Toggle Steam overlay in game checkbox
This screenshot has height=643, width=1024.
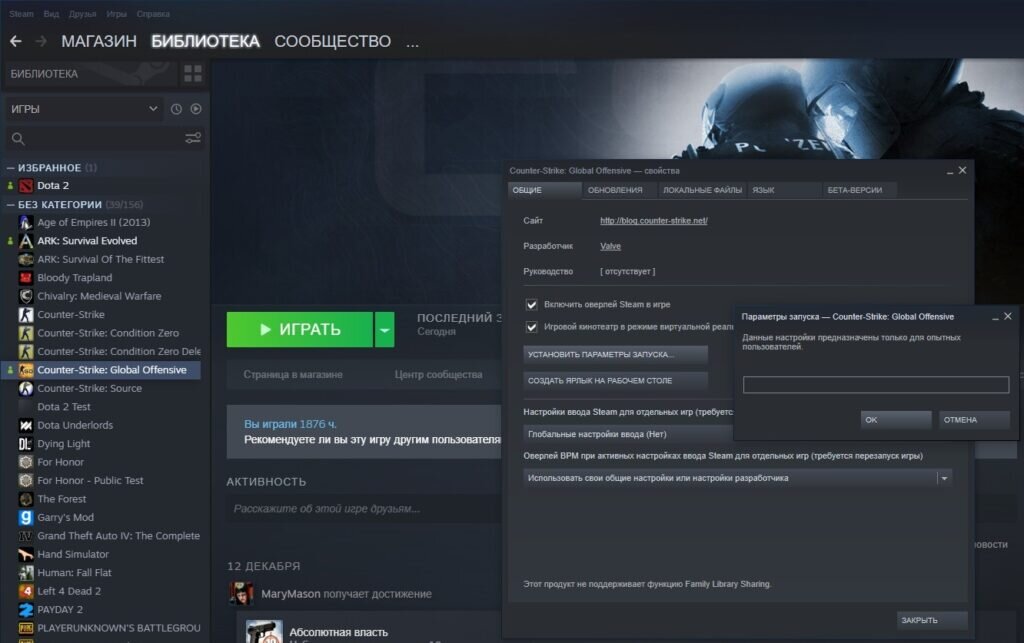[532, 305]
